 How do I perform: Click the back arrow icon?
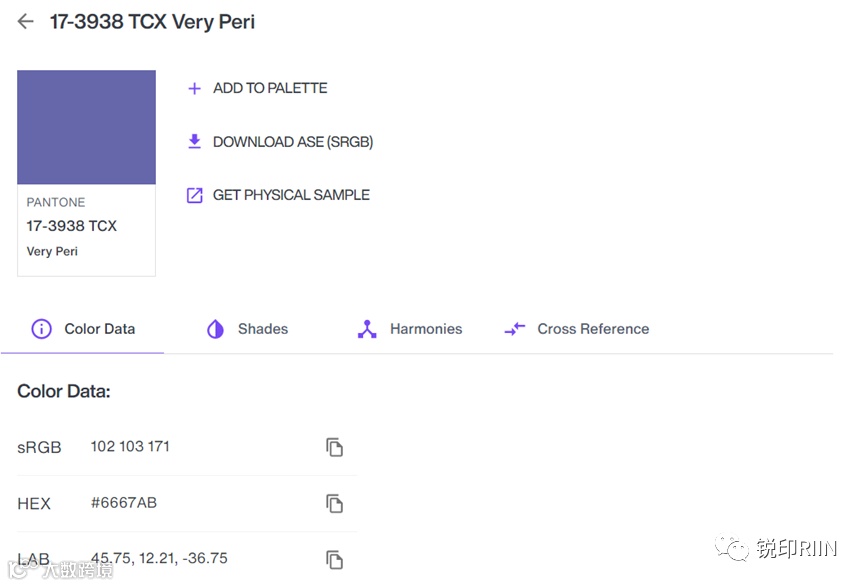tap(25, 21)
